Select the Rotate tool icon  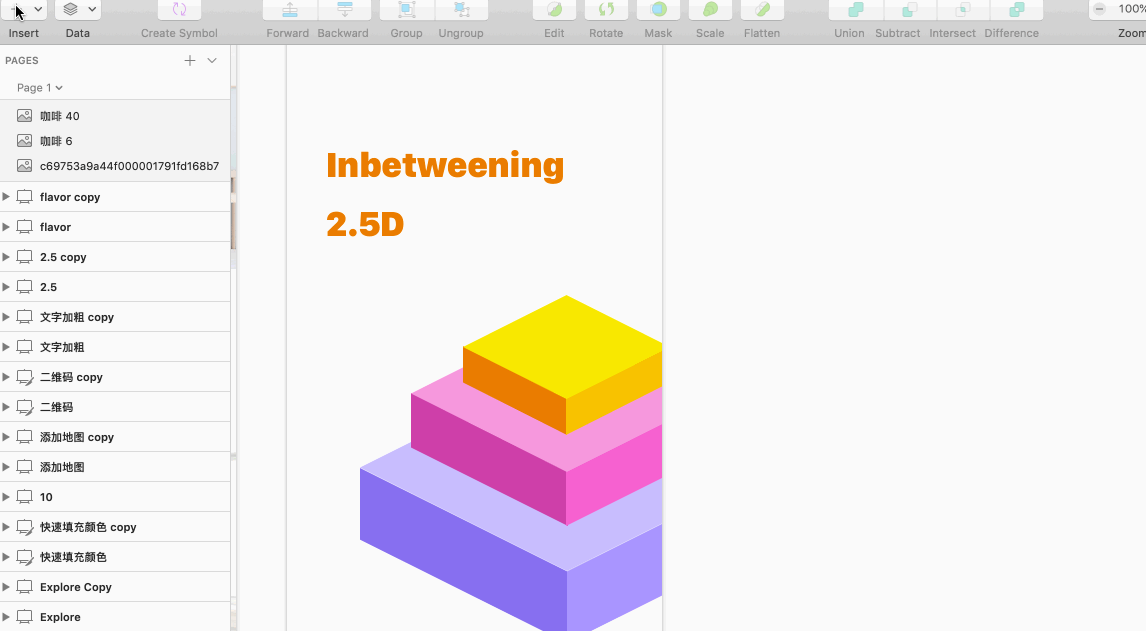click(606, 10)
